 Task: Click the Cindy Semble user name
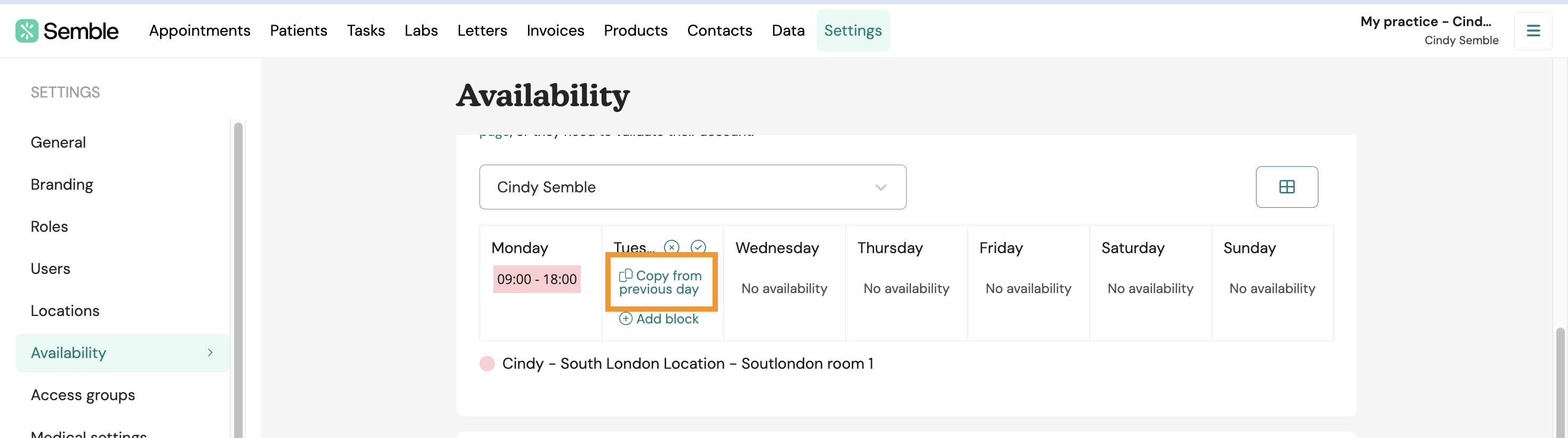click(1461, 40)
